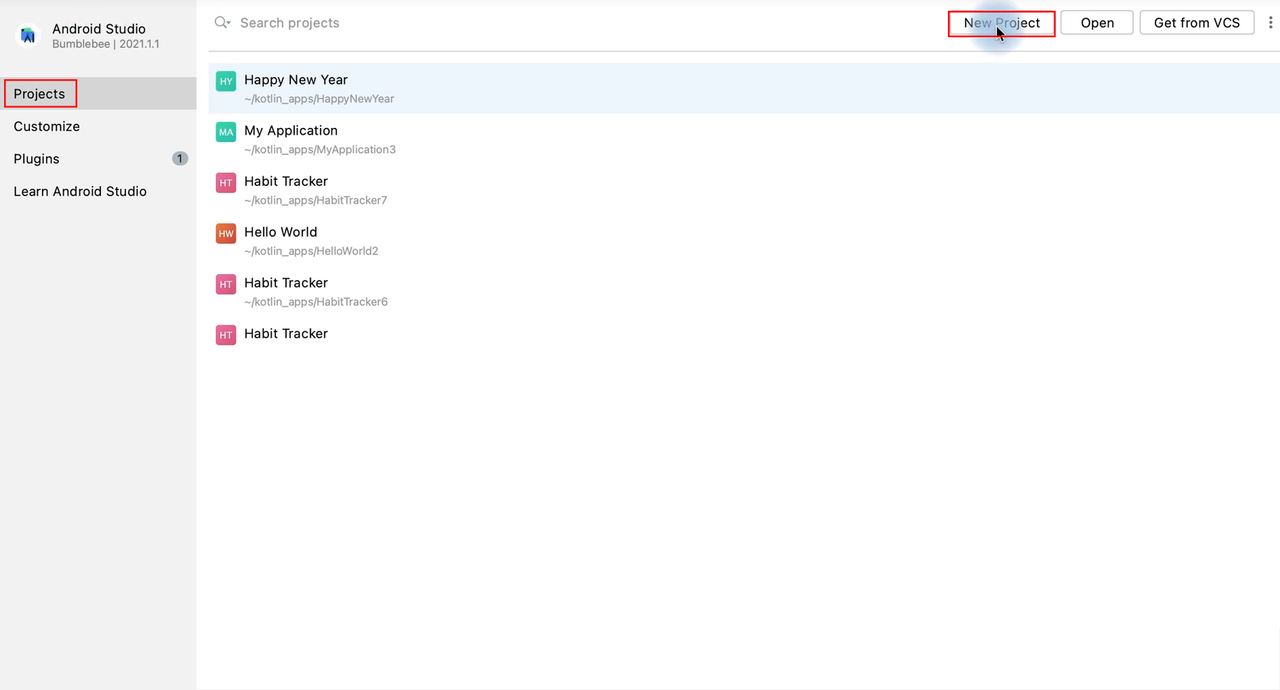Open Habit Tracker at HabitTracker6 path
This screenshot has height=690, width=1280.
click(744, 291)
